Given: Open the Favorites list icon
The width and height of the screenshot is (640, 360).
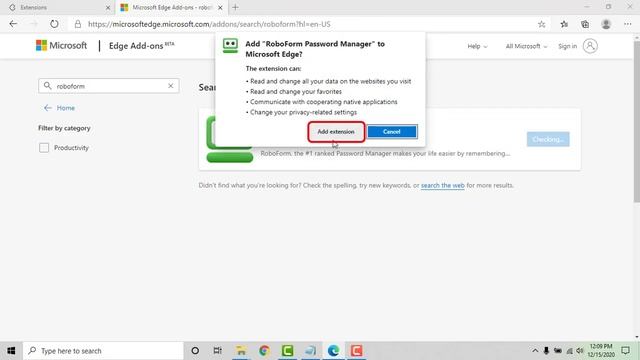Looking at the screenshot, I should point(564,24).
